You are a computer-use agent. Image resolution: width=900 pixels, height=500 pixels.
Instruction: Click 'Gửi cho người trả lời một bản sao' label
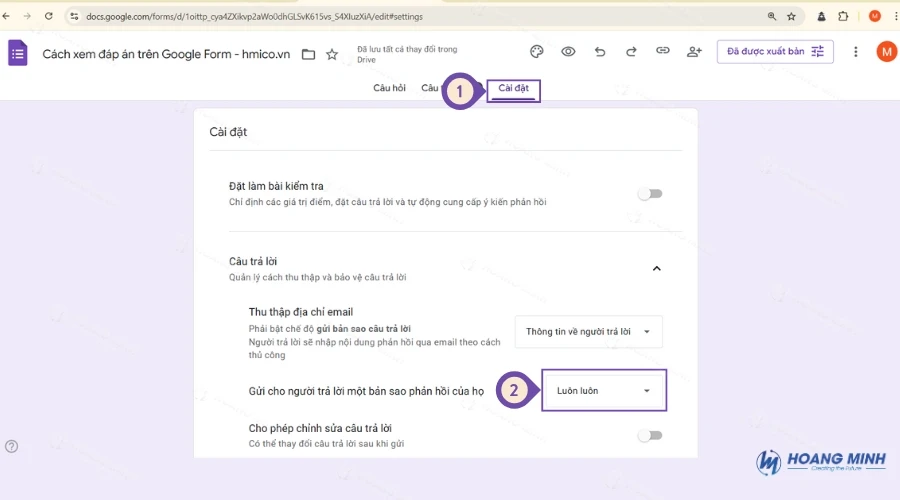pos(366,392)
